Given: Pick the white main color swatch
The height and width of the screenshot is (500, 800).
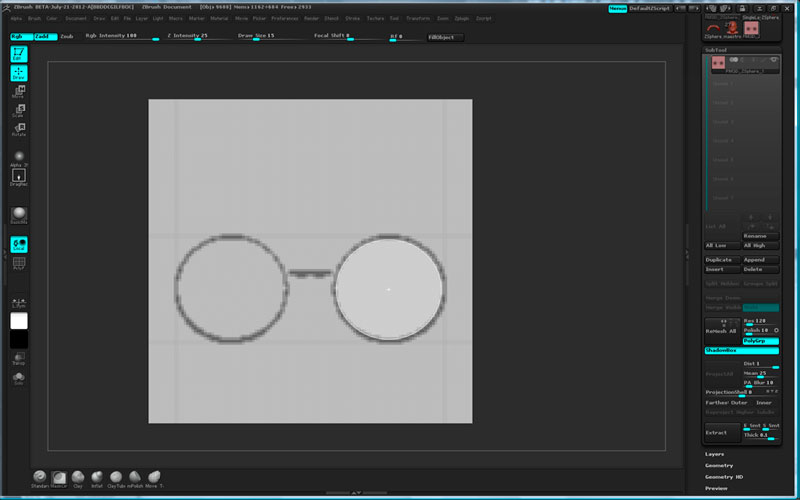Looking at the screenshot, I should [19, 321].
